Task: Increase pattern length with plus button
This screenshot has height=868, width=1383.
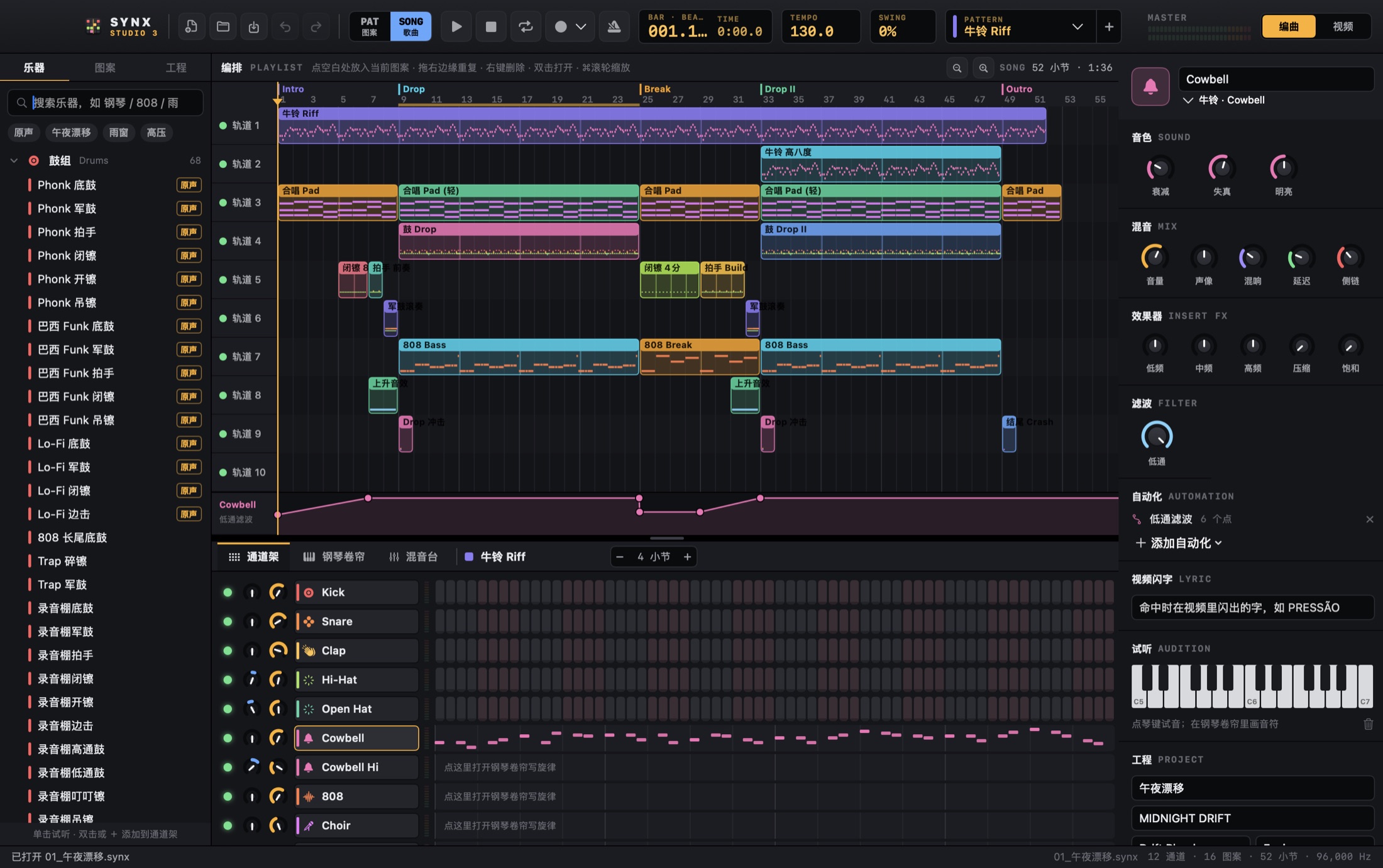Action: (687, 557)
